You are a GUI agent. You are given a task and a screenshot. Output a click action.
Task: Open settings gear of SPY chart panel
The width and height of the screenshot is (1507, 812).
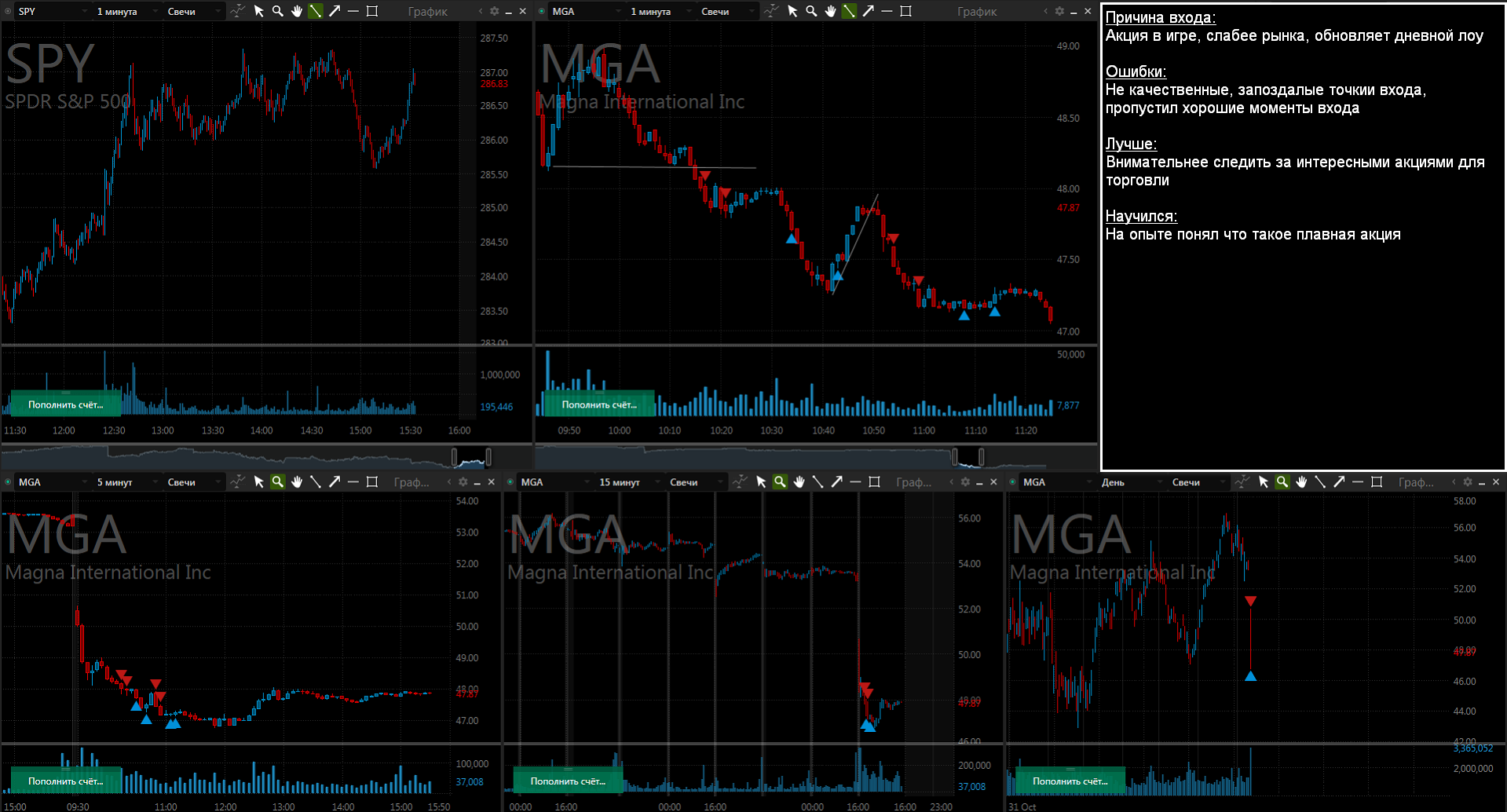(494, 11)
